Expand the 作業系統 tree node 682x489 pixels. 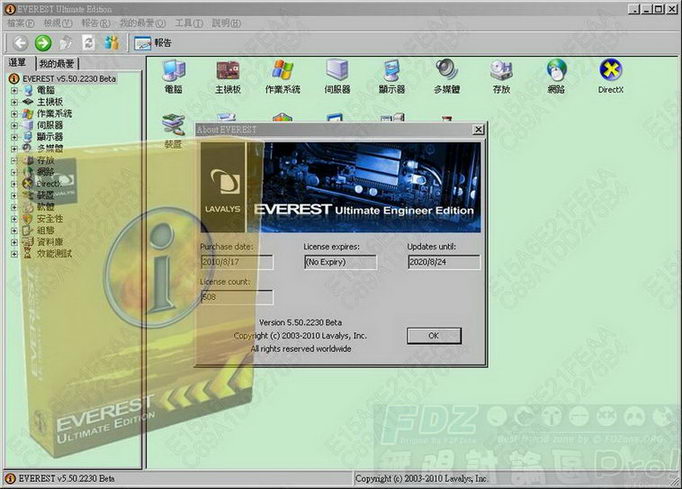pos(14,114)
